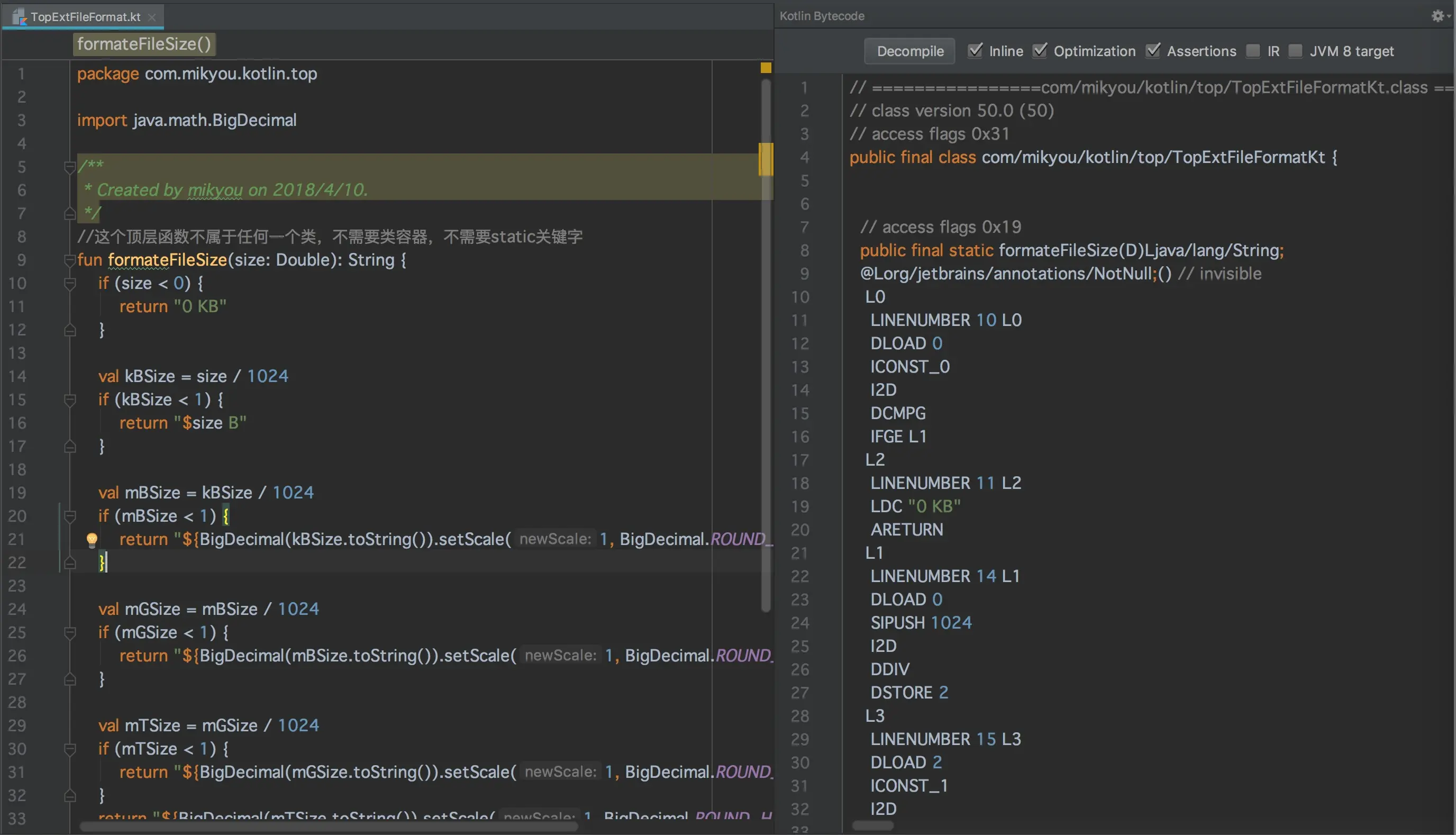
Task: Click the formateFileSize() breadcrumb item
Action: (144, 44)
